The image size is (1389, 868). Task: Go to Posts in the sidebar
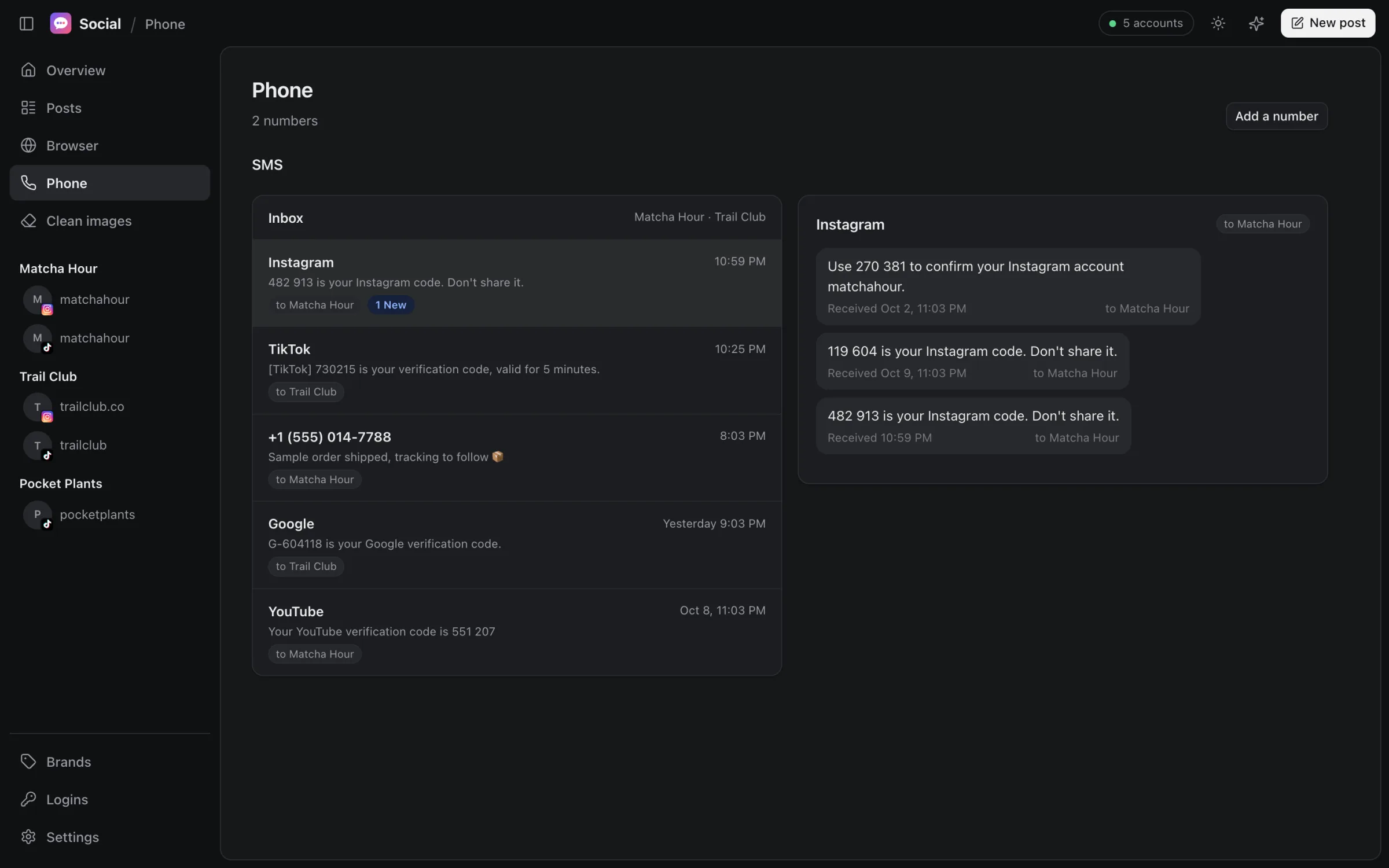click(x=110, y=108)
